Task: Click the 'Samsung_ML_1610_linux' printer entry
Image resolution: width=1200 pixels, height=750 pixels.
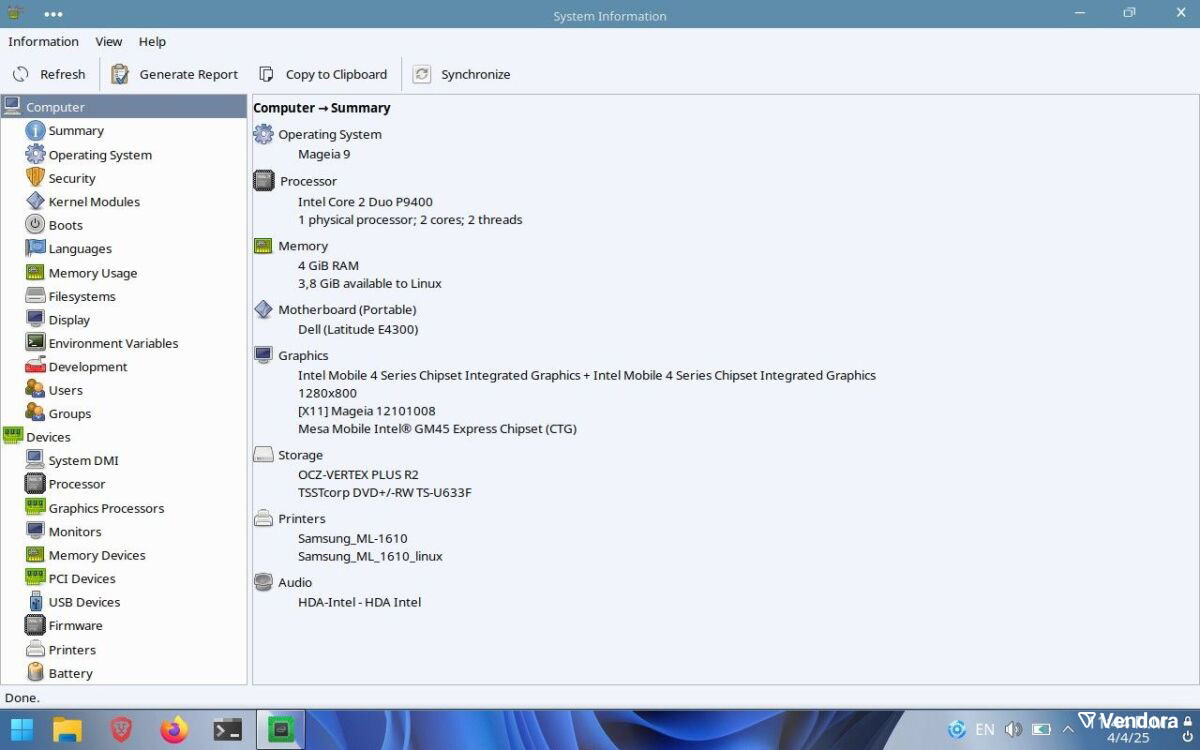Action: pyautogui.click(x=370, y=557)
